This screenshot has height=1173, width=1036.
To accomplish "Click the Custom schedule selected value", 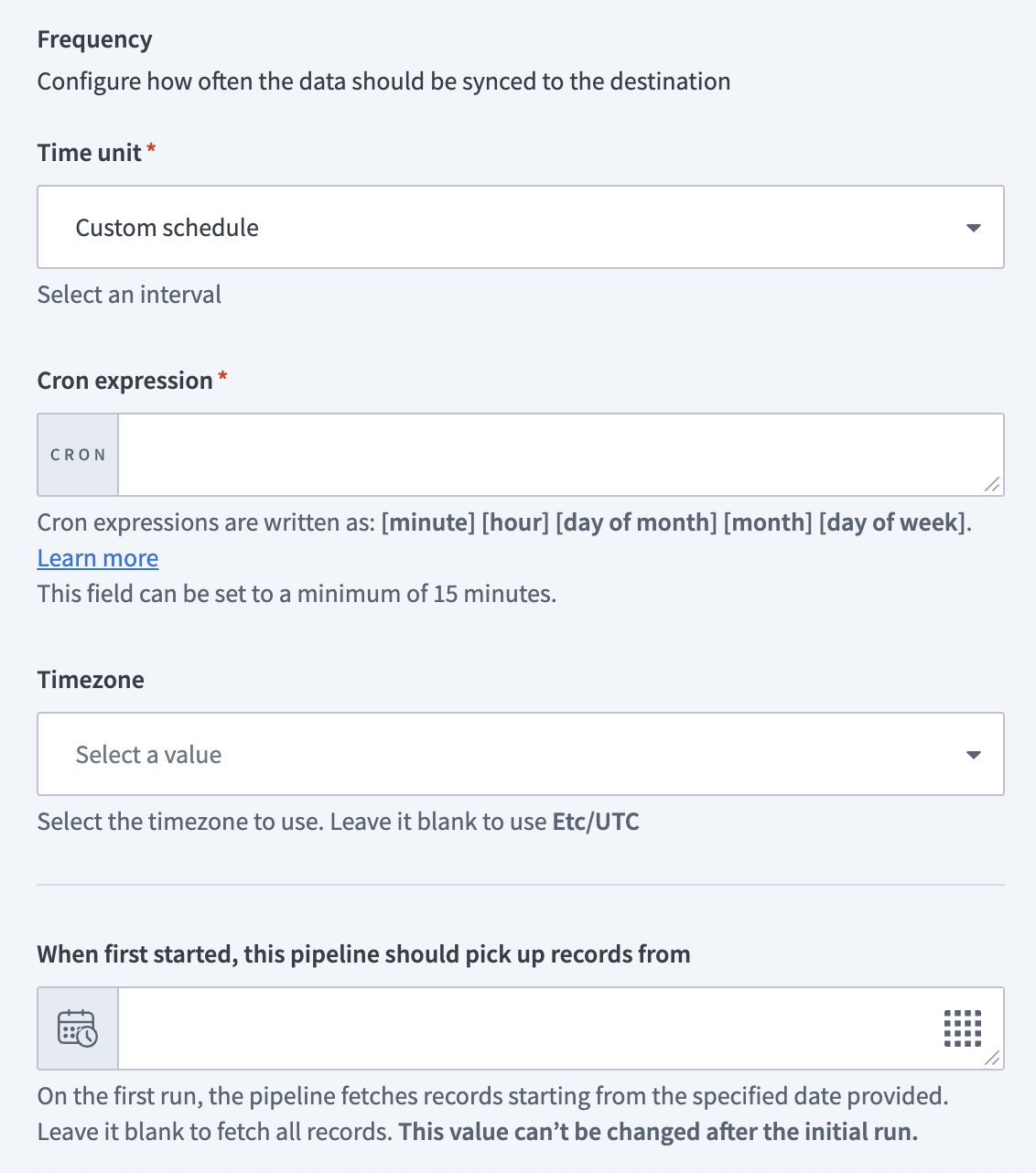I will (x=167, y=228).
